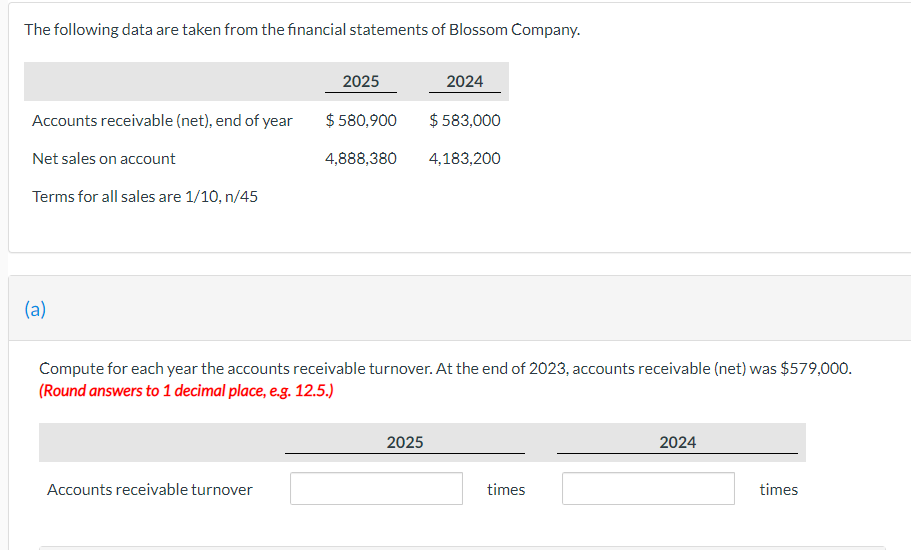The width and height of the screenshot is (911, 550).
Task: Click the 2025 answer column header
Action: 404,442
